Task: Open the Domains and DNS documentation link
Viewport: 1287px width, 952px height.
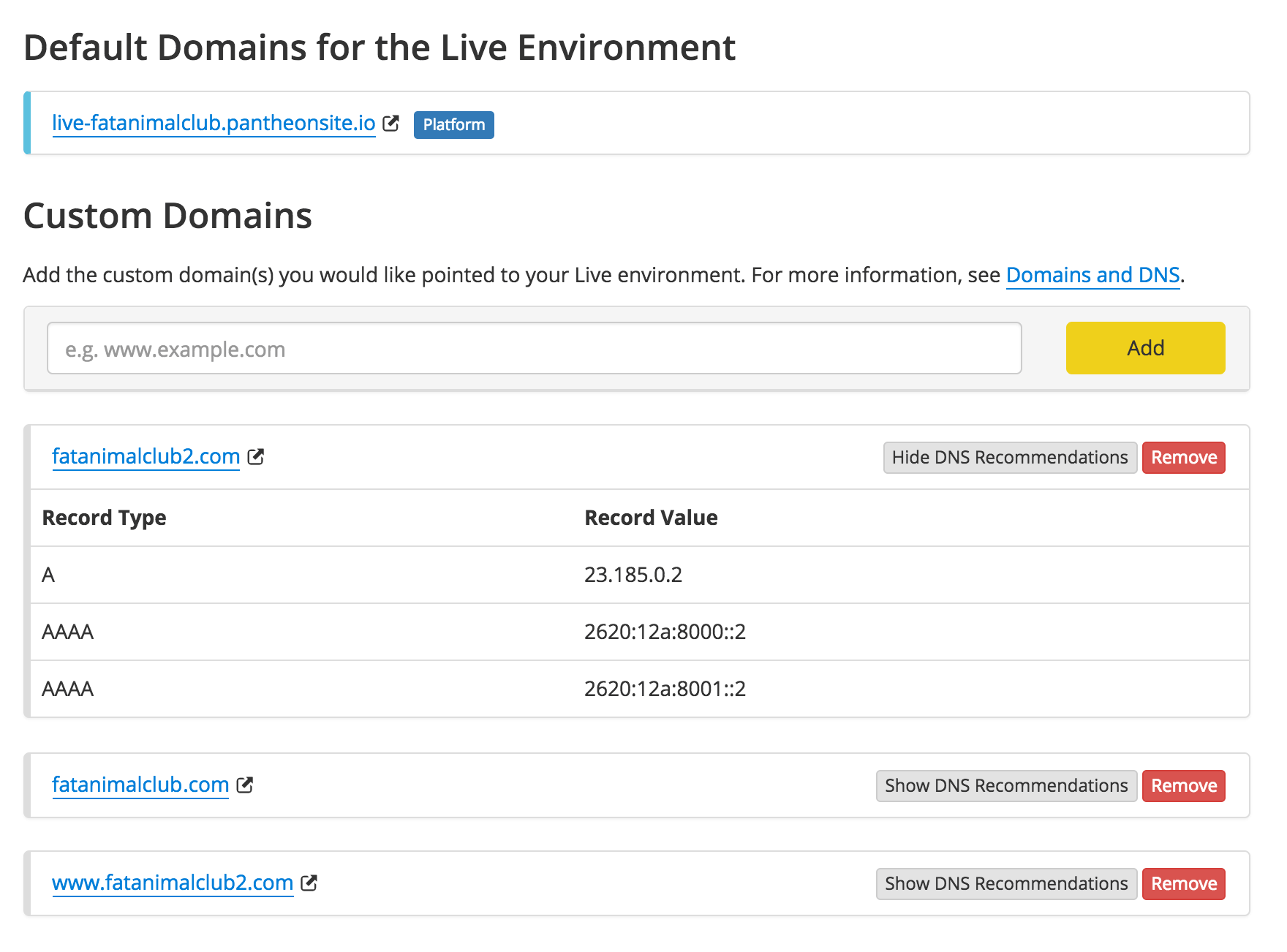Action: tap(1092, 275)
